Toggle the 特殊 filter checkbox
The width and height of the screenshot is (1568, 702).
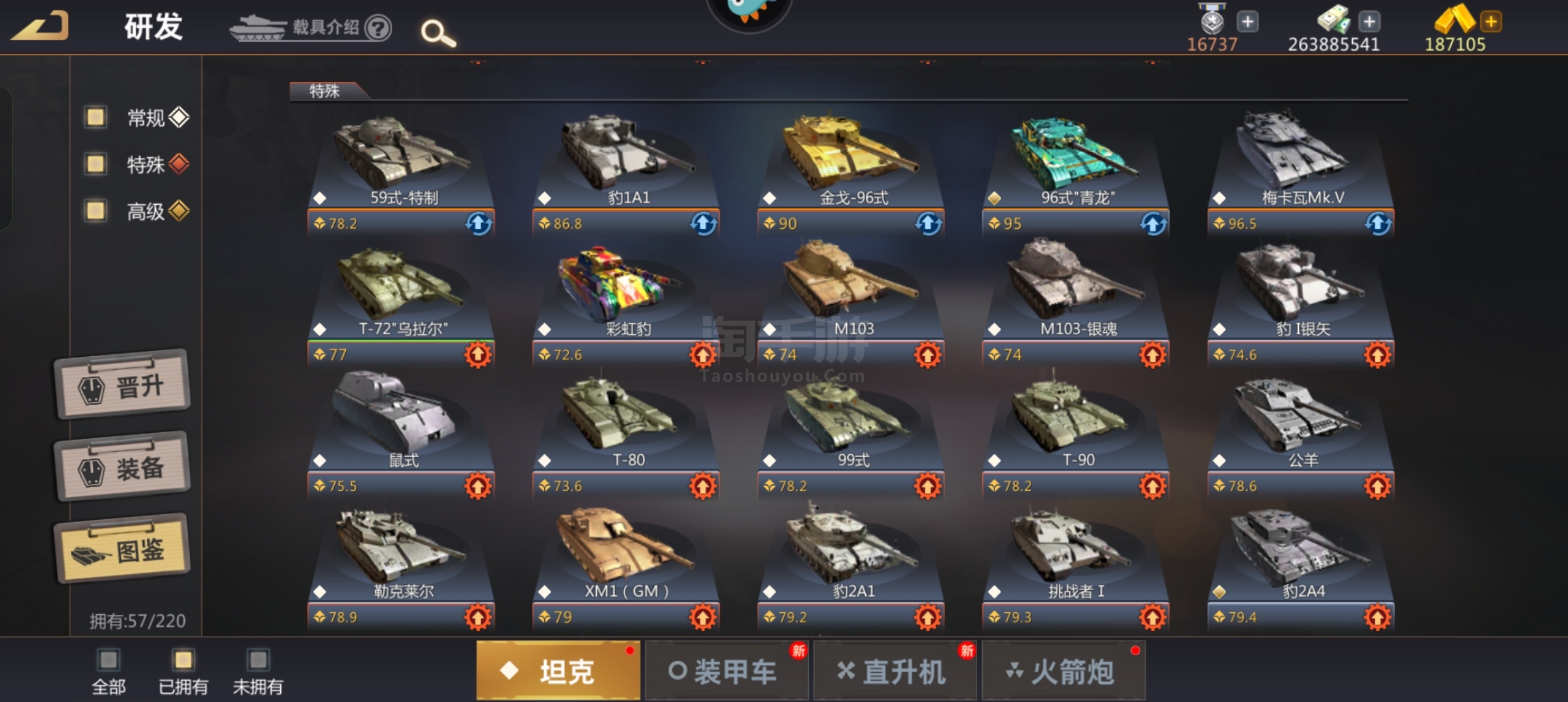(96, 164)
